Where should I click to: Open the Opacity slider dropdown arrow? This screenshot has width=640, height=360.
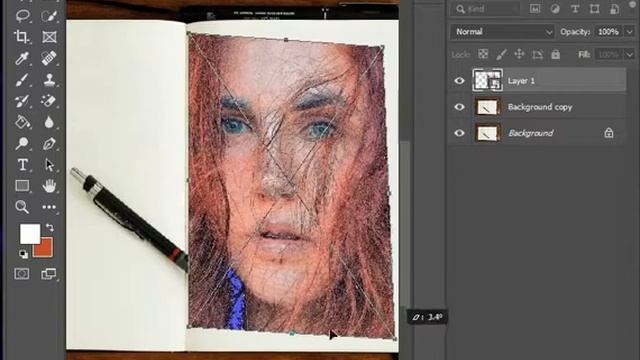[630, 31]
